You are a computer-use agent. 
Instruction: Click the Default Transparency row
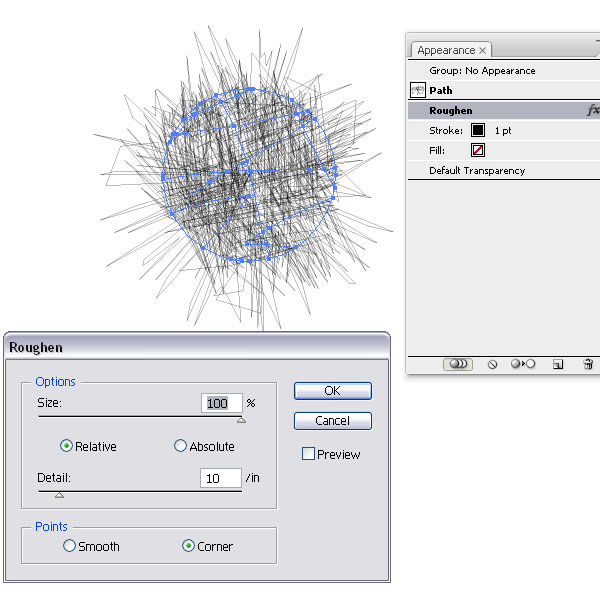(504, 170)
